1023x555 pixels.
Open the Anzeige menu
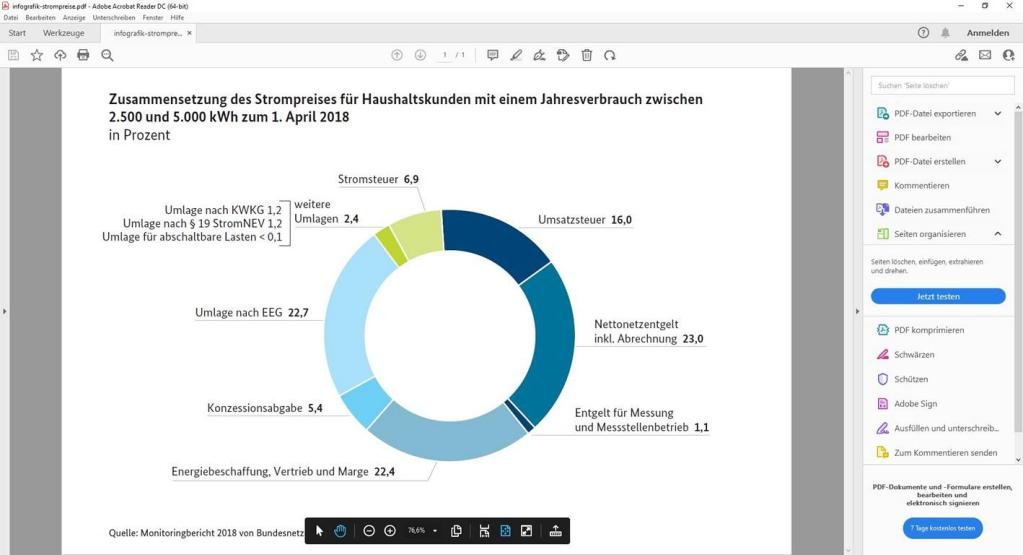pyautogui.click(x=74, y=18)
